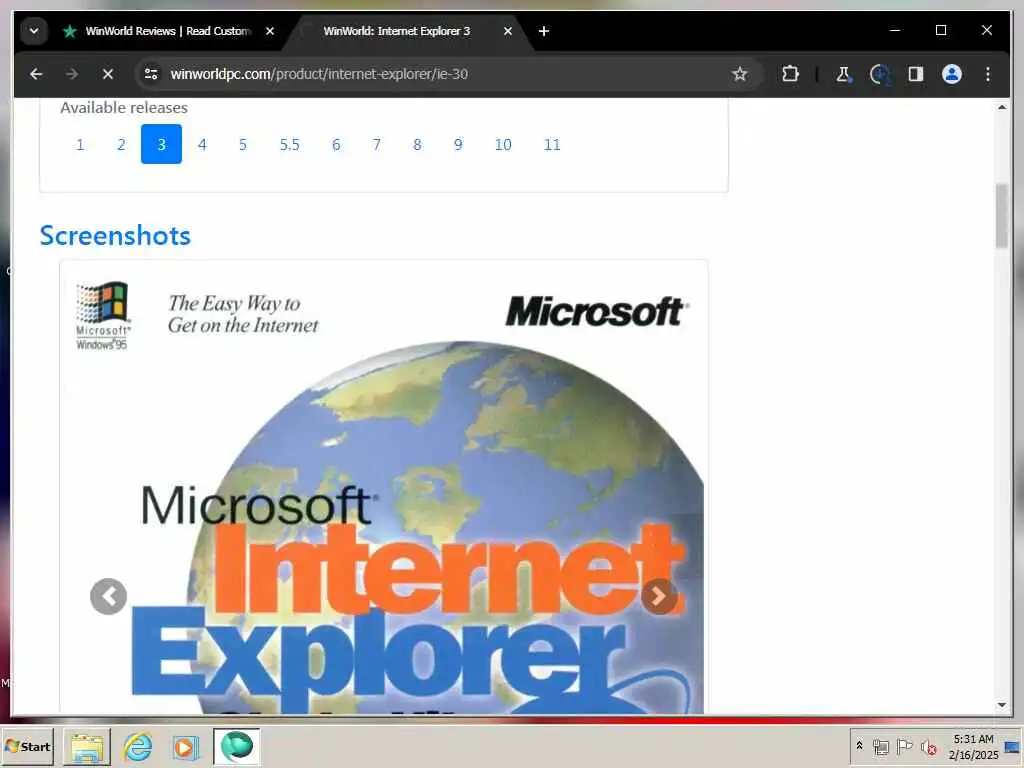This screenshot has width=1024, height=768.
Task: Open the clock showing 5:31 AM
Action: pyautogui.click(x=973, y=746)
